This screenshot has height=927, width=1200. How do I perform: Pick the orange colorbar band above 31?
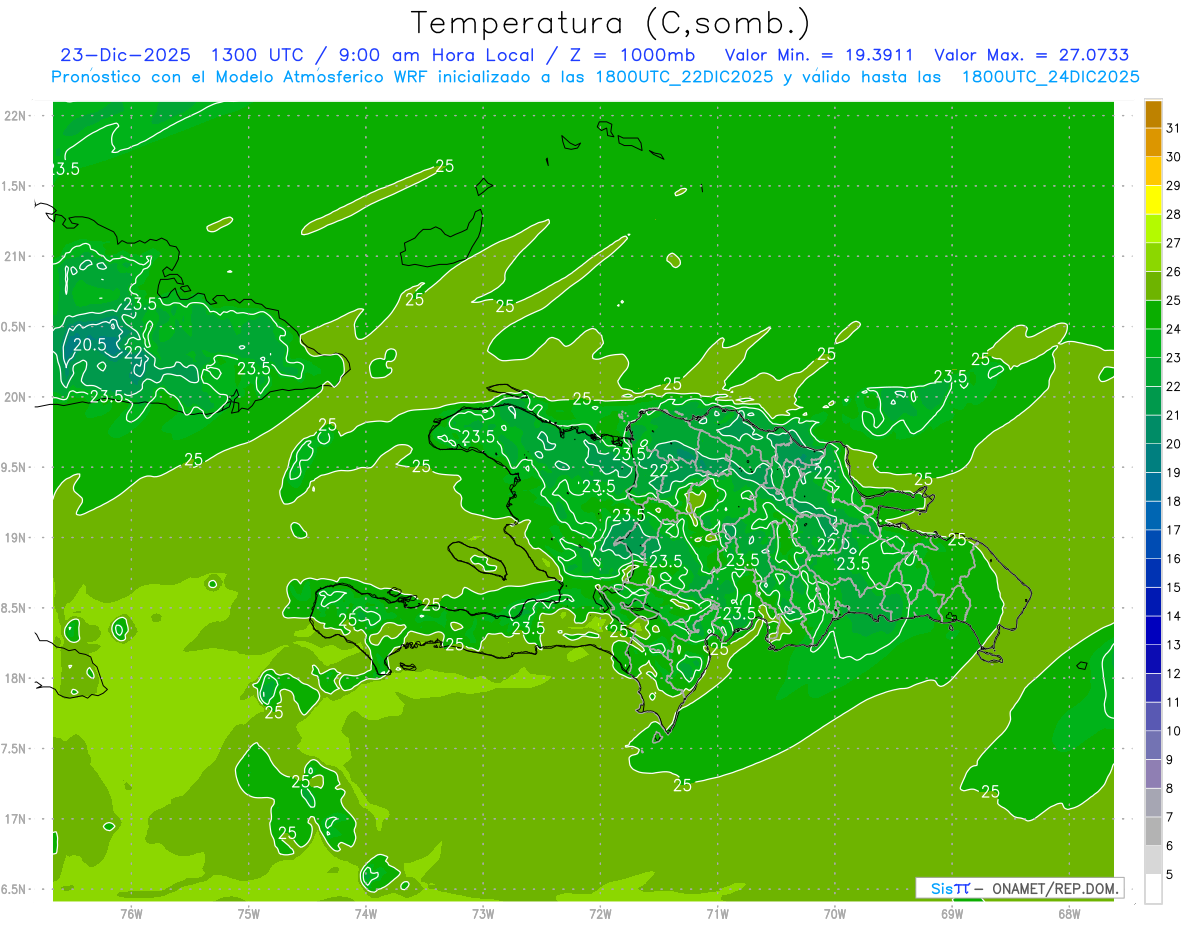point(1153,114)
